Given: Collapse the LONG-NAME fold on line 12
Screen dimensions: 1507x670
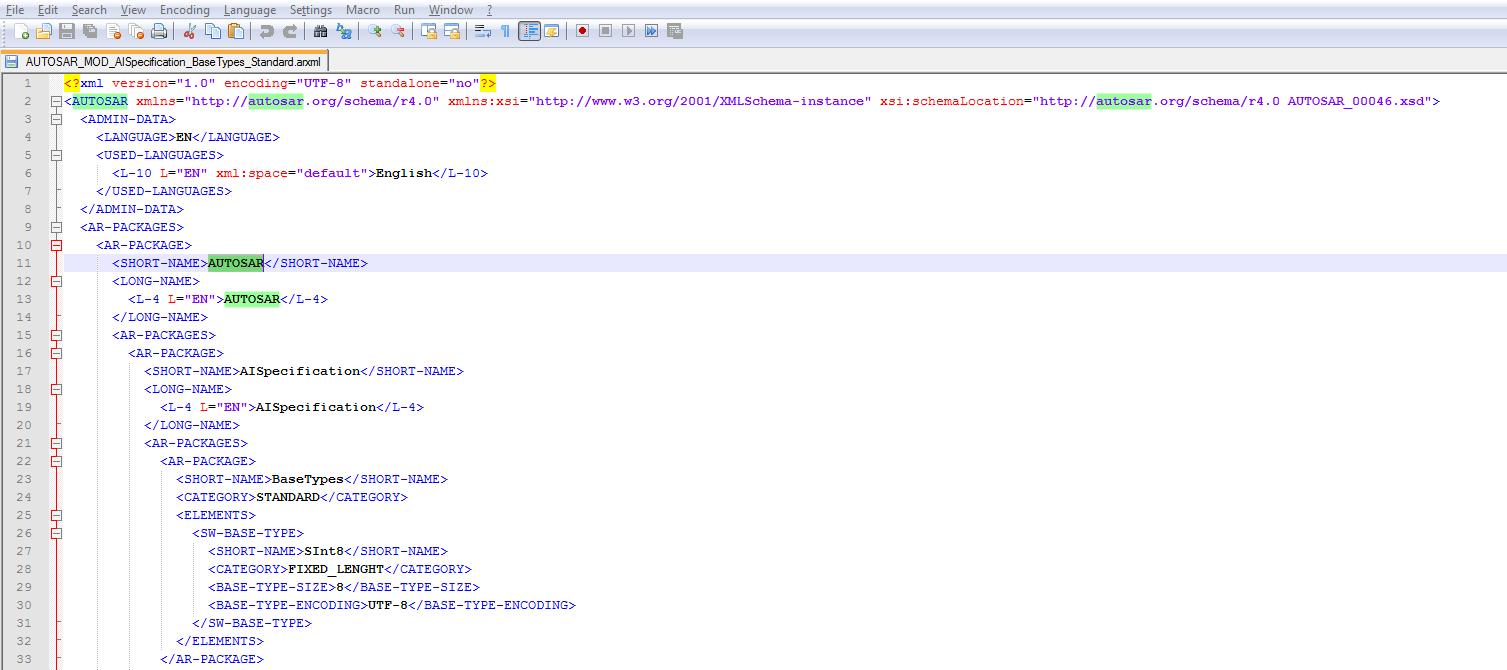Looking at the screenshot, I should coord(56,281).
